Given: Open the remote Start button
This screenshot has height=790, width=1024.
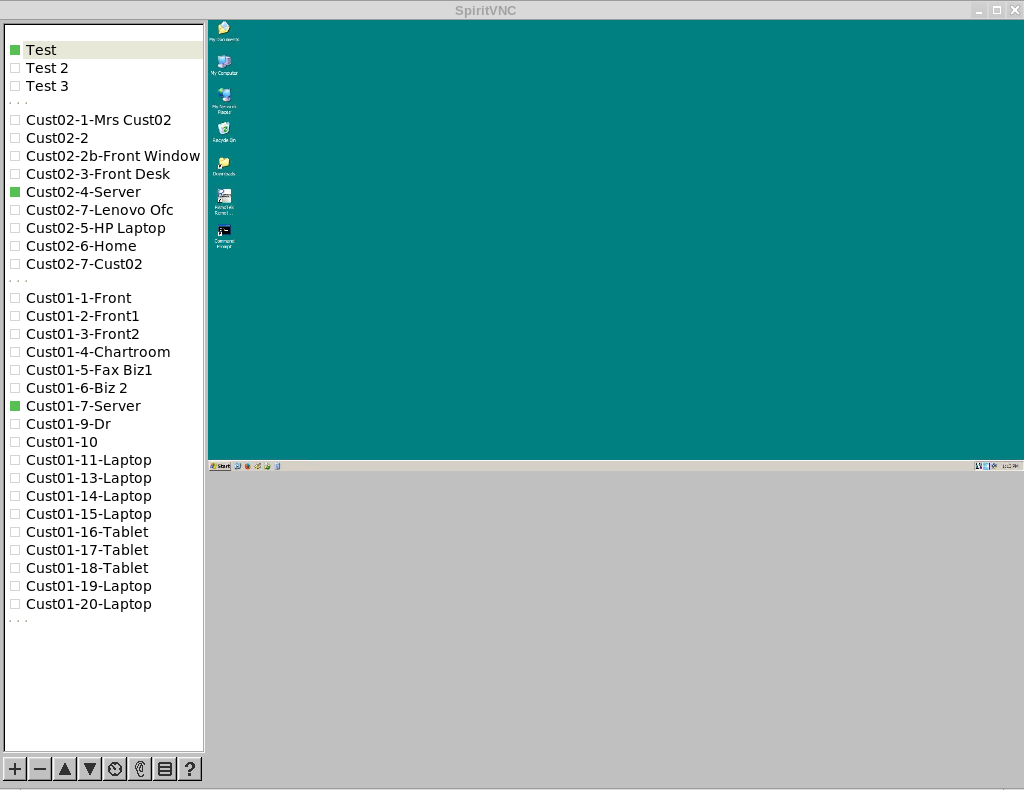Looking at the screenshot, I should tap(220, 466).
